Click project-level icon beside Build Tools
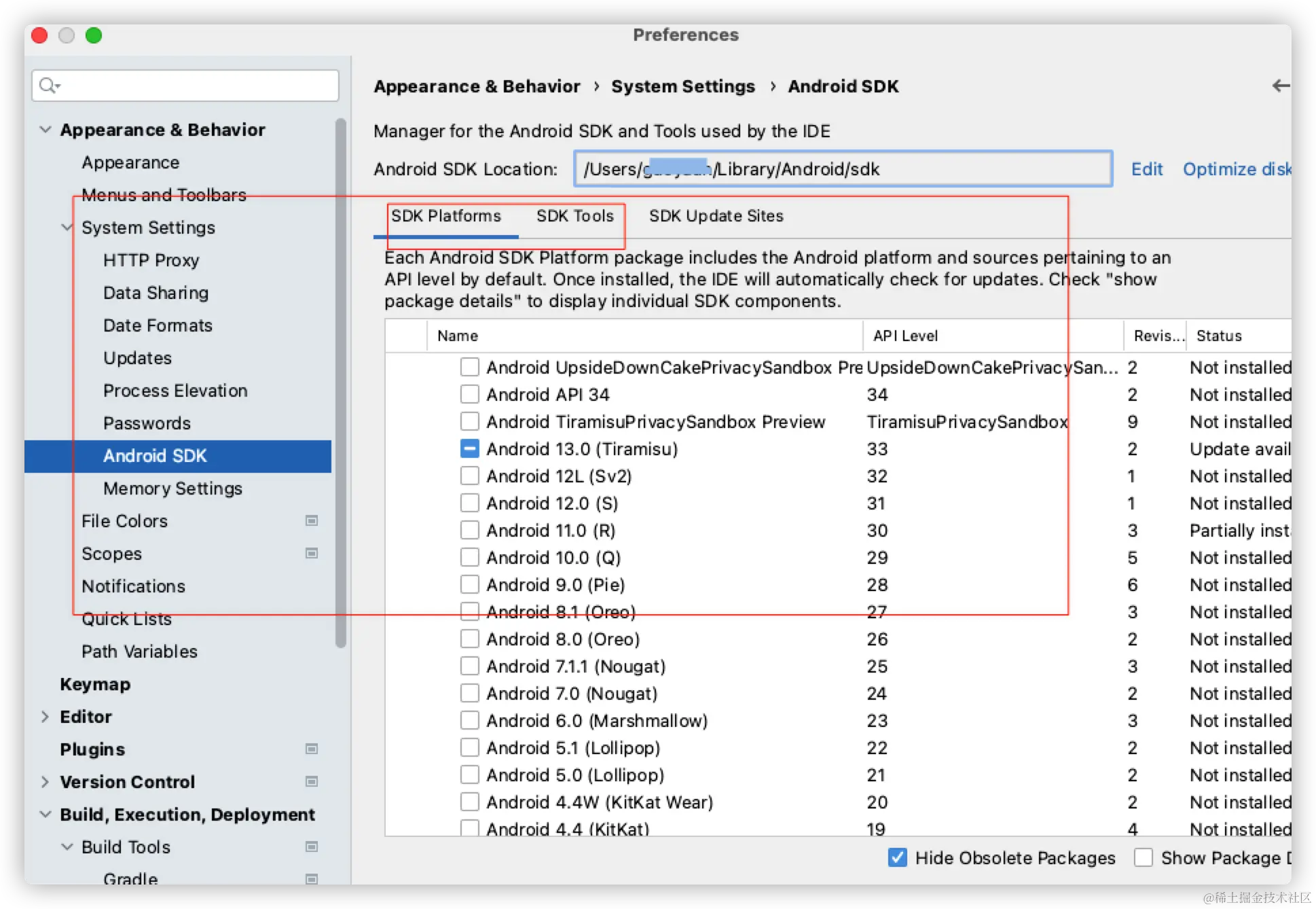Image resolution: width=1316 pixels, height=909 pixels. (312, 847)
